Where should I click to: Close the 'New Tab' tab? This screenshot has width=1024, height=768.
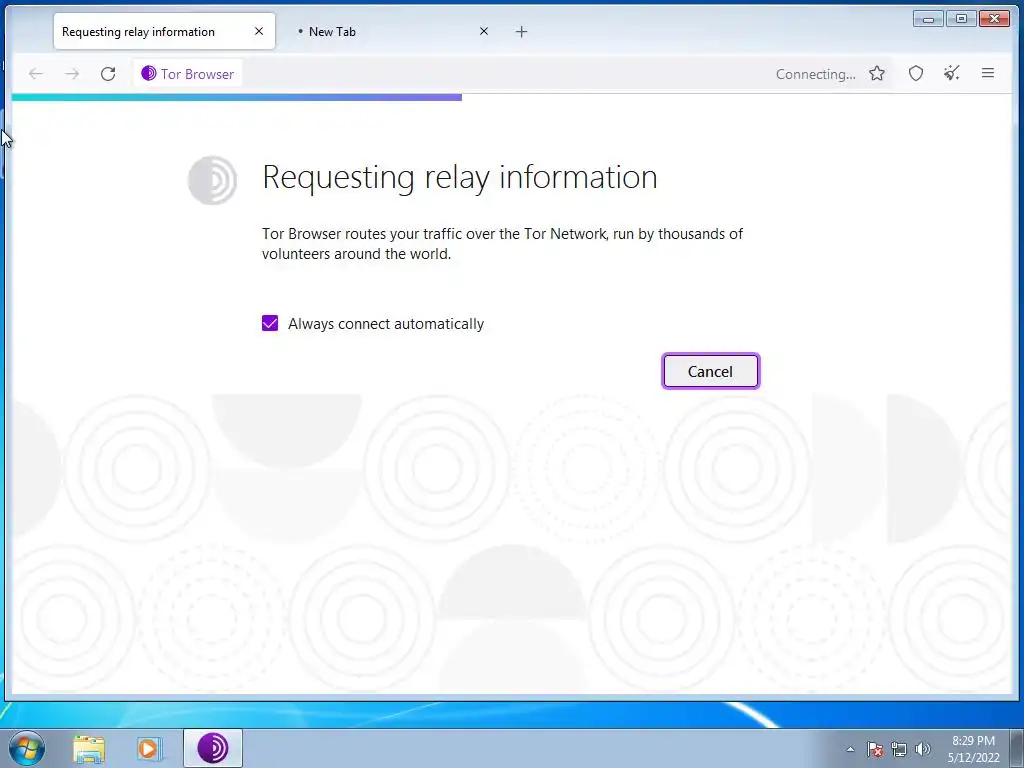(x=484, y=31)
